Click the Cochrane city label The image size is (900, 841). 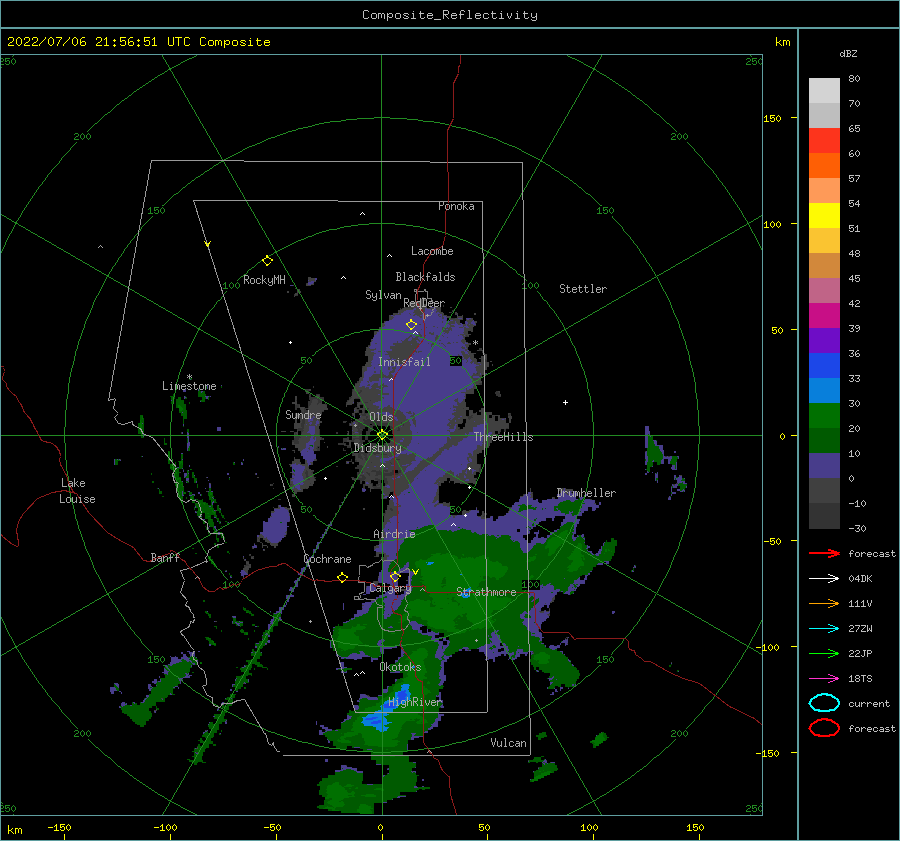[327, 559]
